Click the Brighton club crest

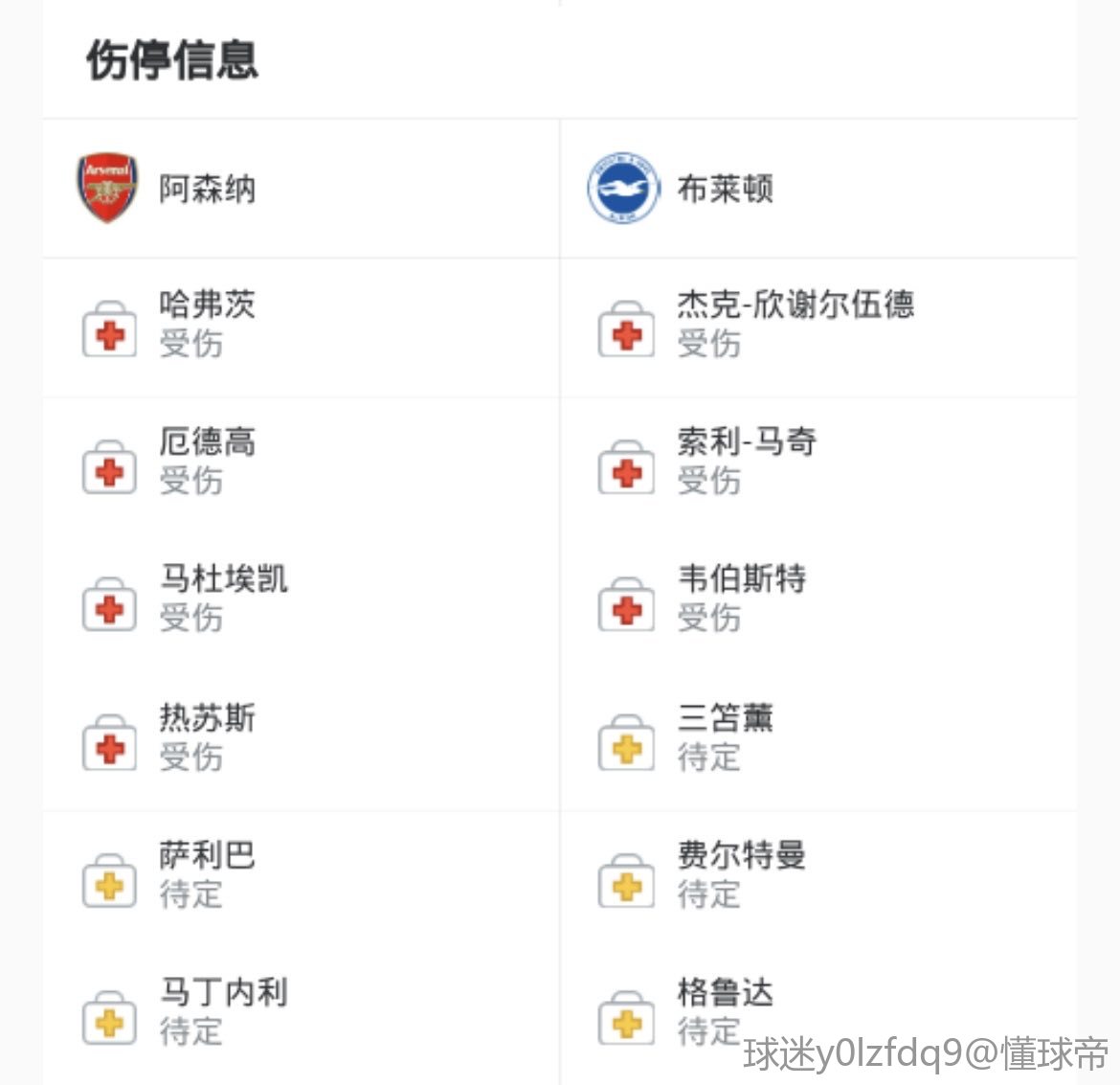tap(623, 188)
